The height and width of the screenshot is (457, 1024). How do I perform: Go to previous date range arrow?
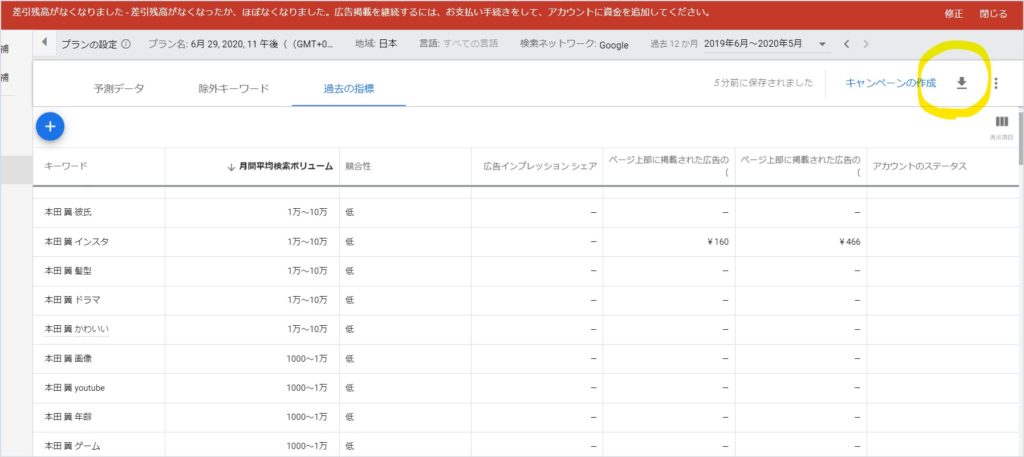point(846,44)
